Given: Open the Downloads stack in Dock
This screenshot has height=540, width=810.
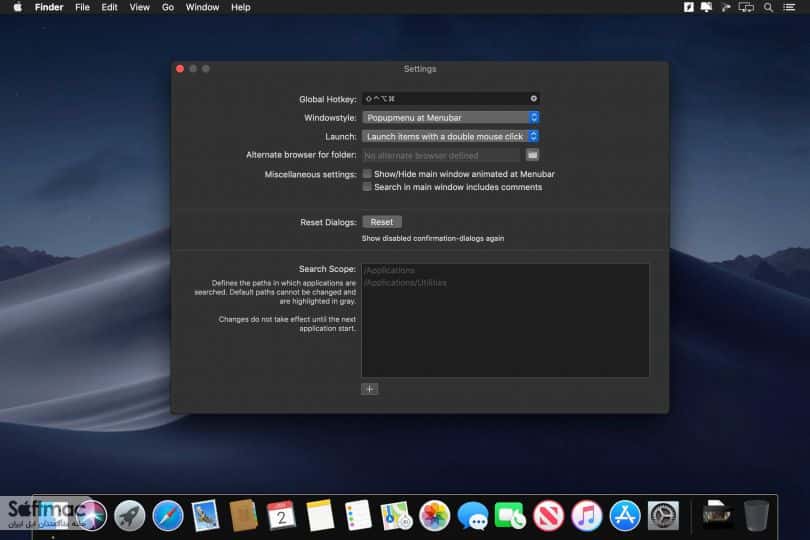Looking at the screenshot, I should (x=717, y=515).
